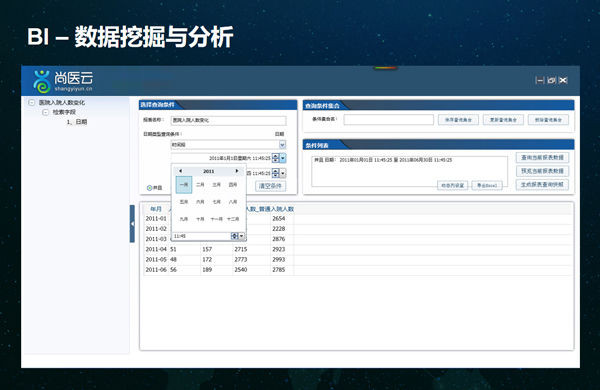Image resolution: width=600 pixels, height=390 pixels.
Task: Go to previous year in calendar
Action: pyautogui.click(x=180, y=171)
